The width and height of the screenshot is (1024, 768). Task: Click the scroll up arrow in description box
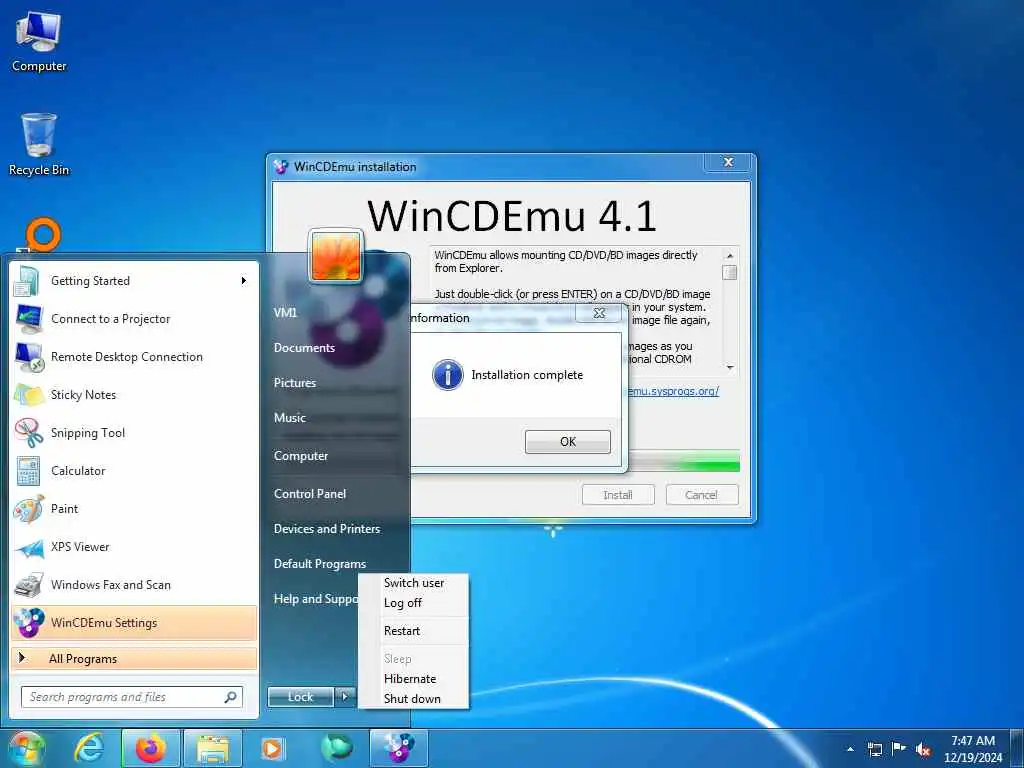pos(730,256)
